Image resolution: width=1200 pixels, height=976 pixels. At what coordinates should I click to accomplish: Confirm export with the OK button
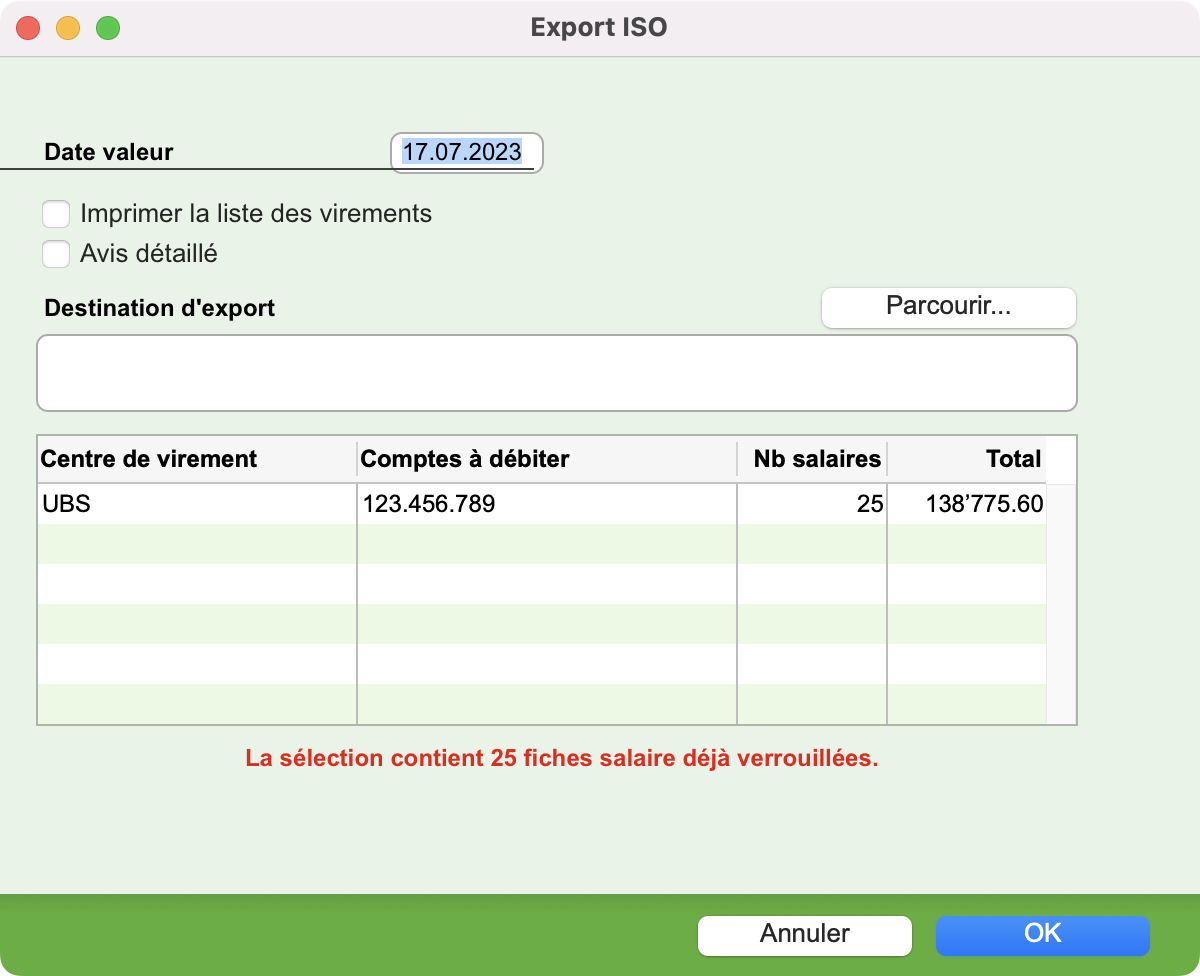1042,935
